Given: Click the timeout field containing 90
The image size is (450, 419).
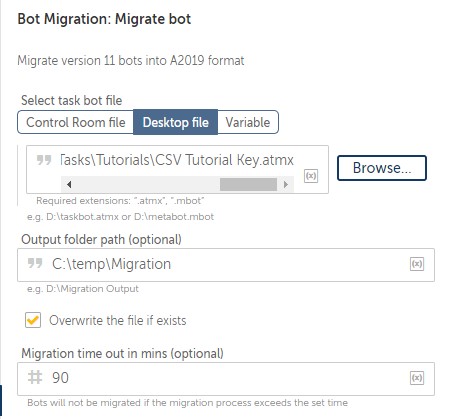Looking at the screenshot, I should [226, 379].
